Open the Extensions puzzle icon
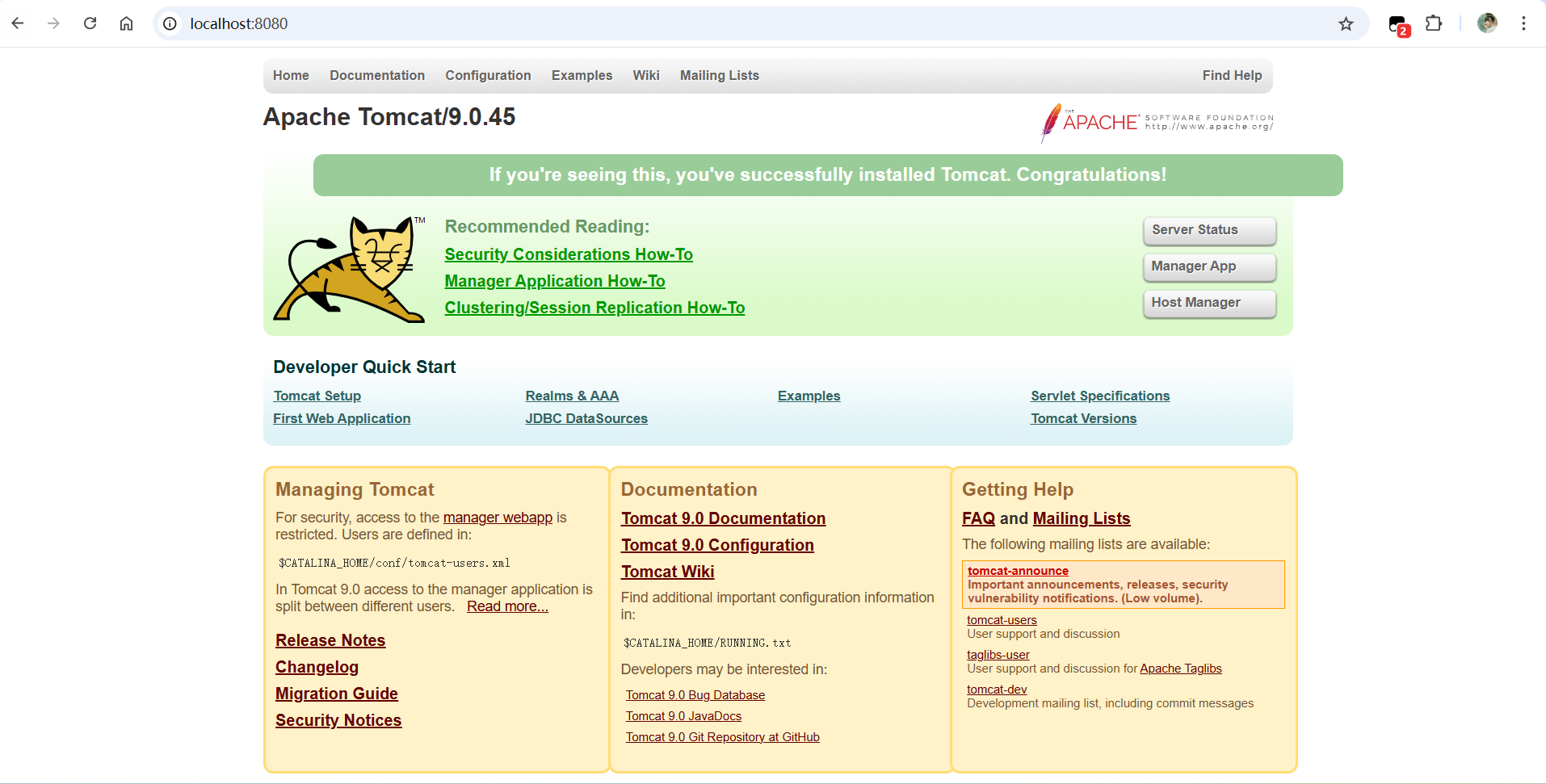 pos(1434,23)
